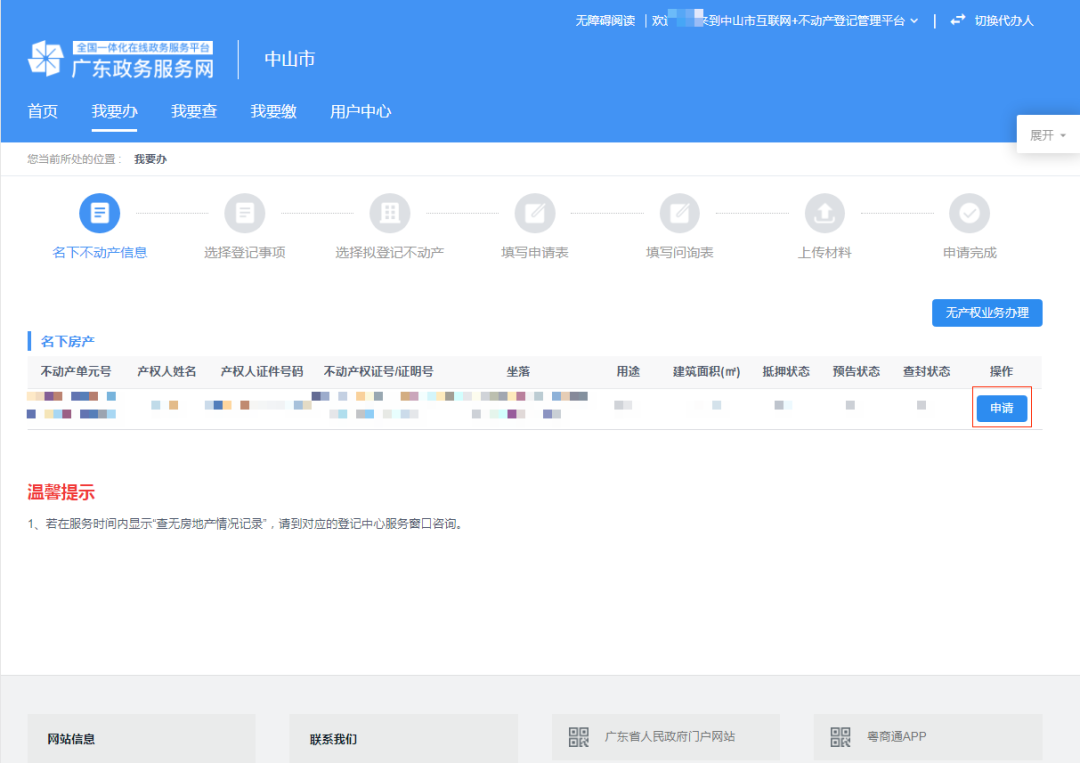Select the 上传材料 upload icon

click(x=824, y=213)
